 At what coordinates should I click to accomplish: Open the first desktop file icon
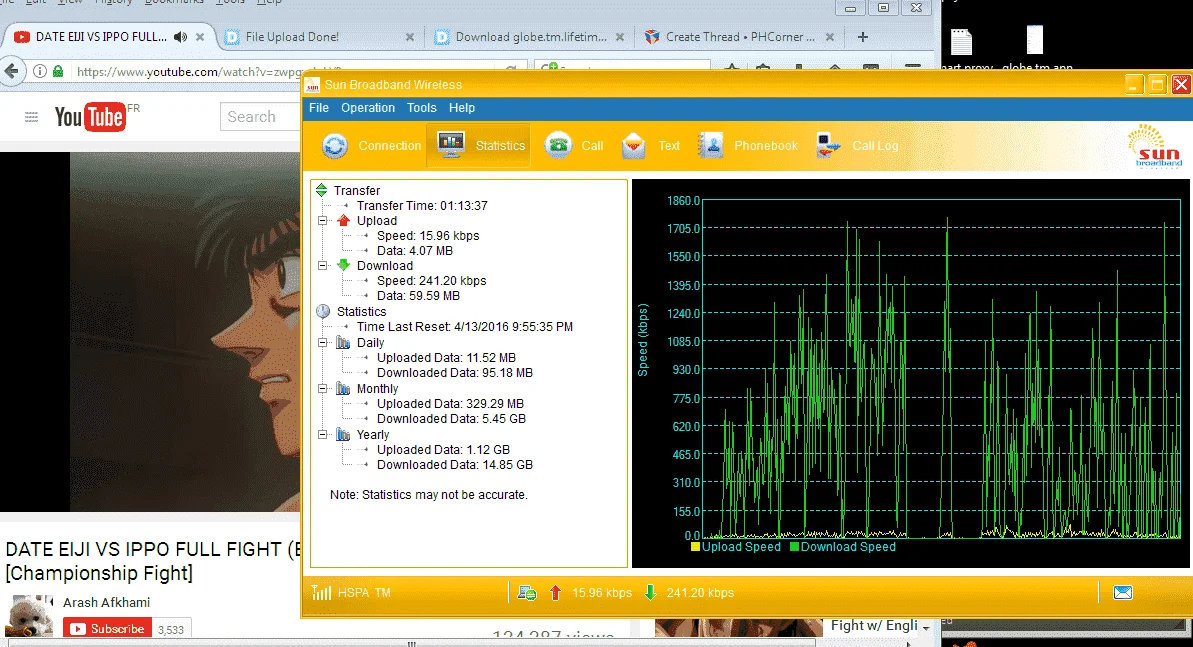click(962, 43)
